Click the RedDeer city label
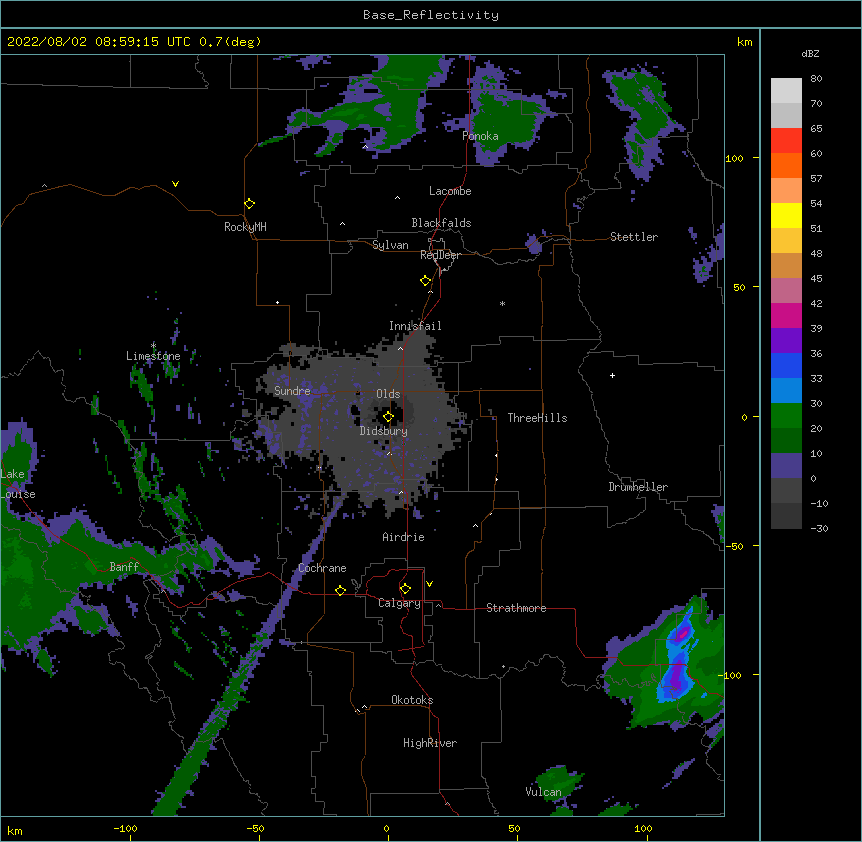Screen dimensions: 862x842 click(440, 255)
